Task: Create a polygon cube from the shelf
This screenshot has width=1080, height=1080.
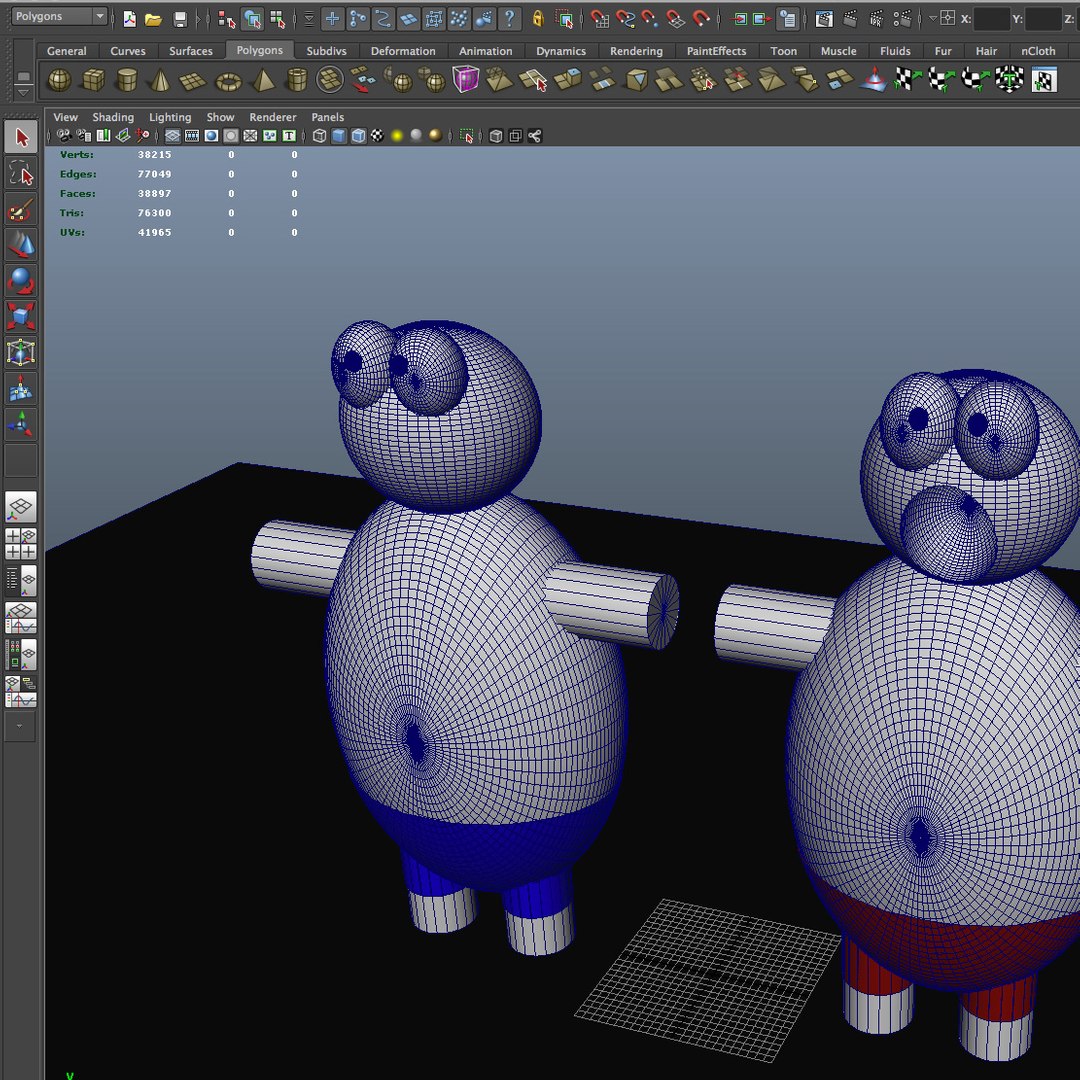Action: [x=93, y=80]
